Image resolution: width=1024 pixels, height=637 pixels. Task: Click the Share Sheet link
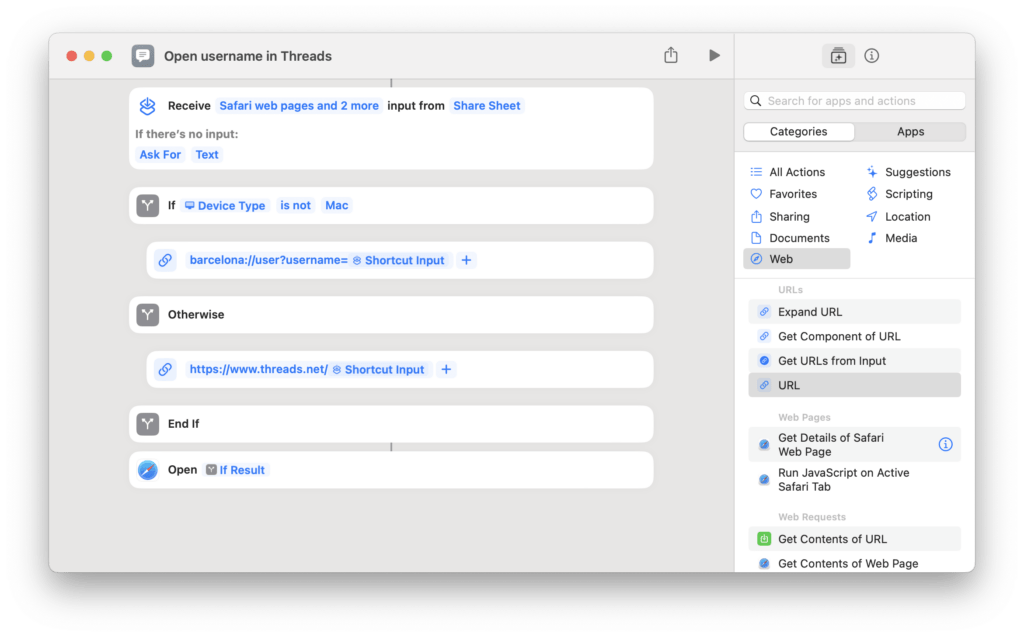487,105
